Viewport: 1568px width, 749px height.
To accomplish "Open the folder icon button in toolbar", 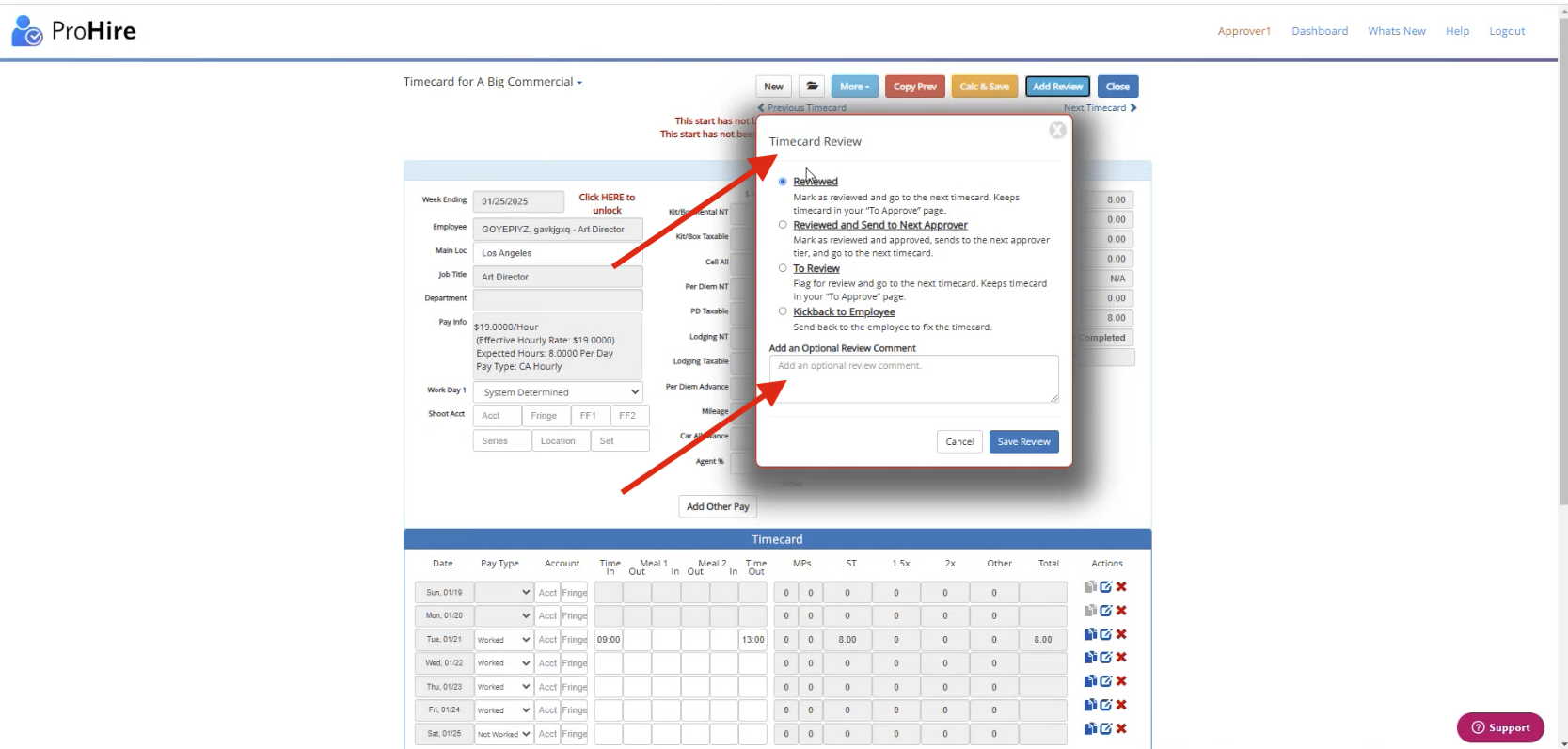I will click(x=812, y=87).
